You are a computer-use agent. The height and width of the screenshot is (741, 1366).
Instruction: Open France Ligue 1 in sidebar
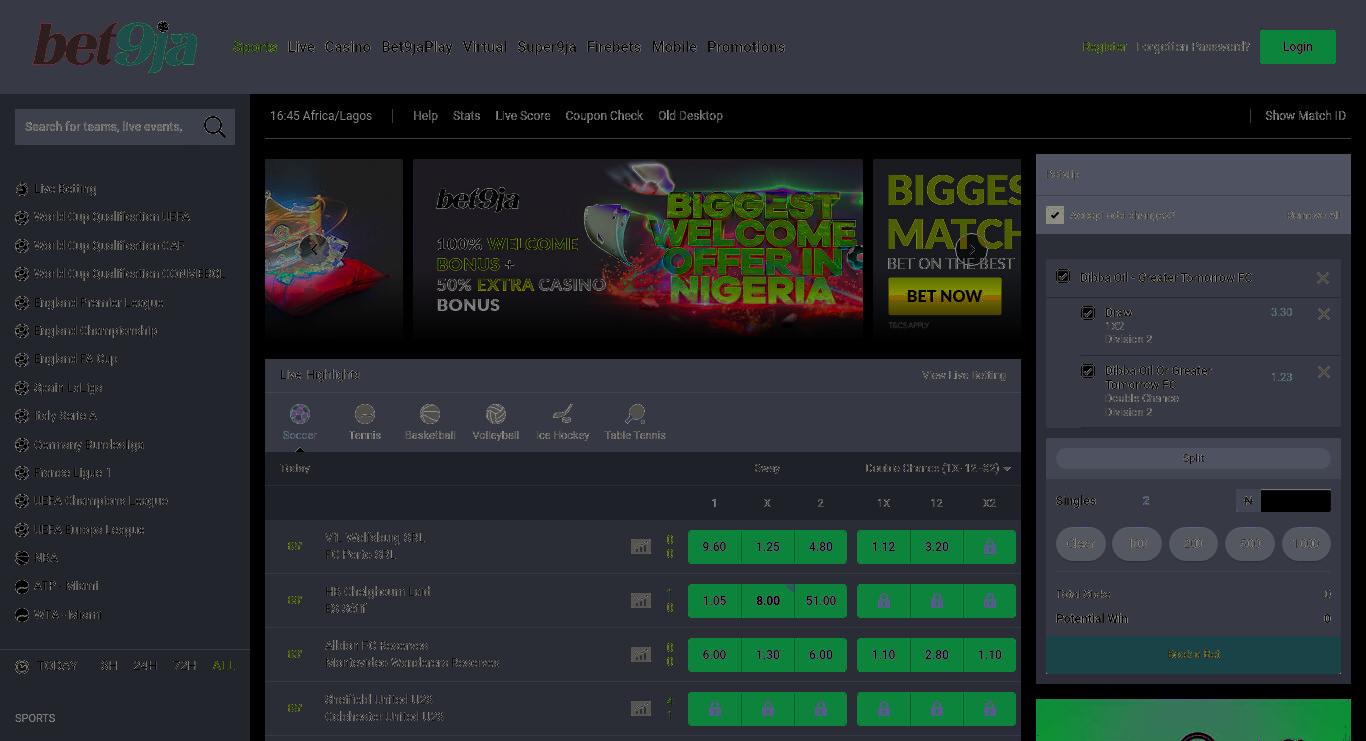(x=72, y=473)
